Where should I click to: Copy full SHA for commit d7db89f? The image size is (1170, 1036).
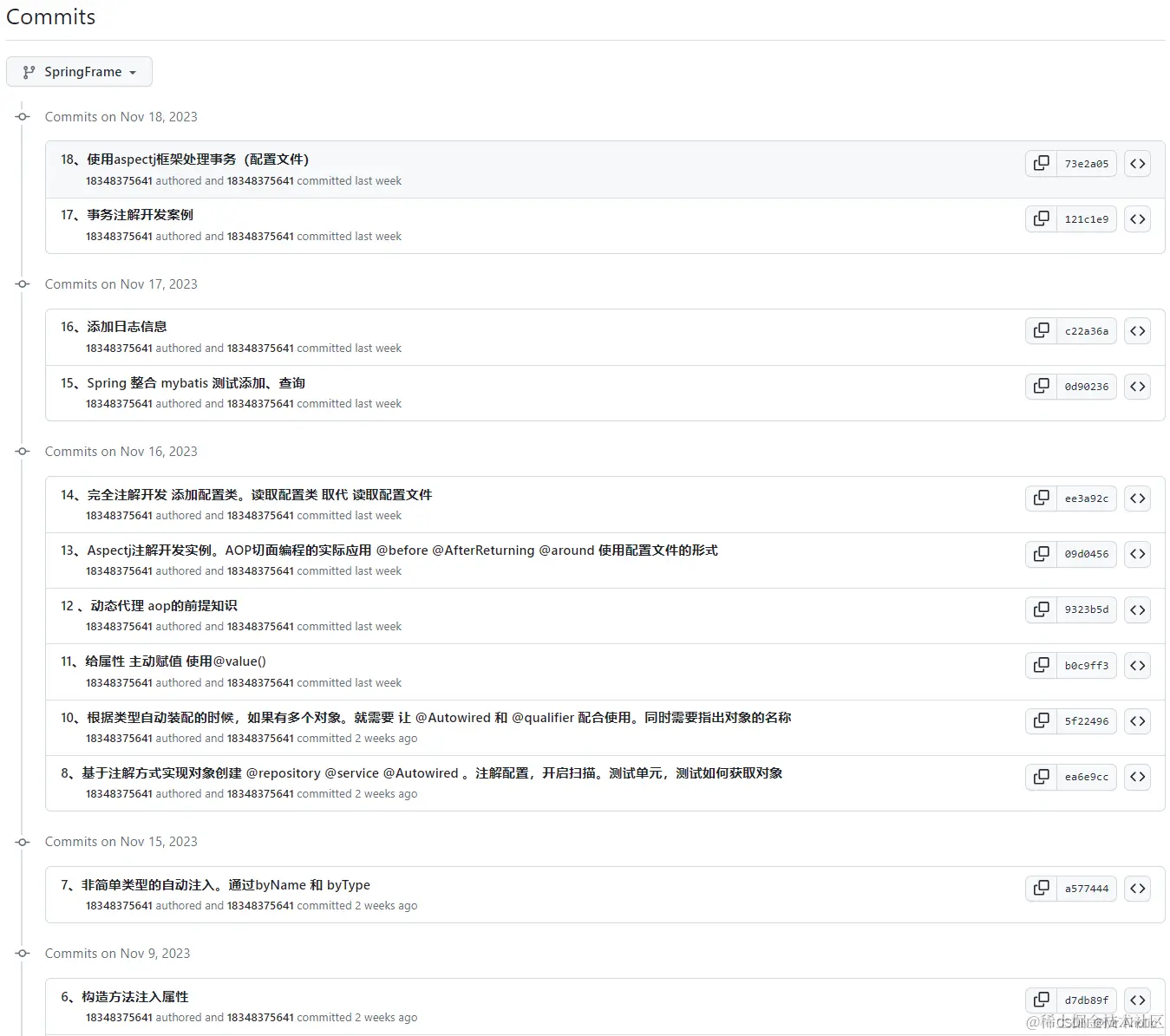point(1041,1000)
